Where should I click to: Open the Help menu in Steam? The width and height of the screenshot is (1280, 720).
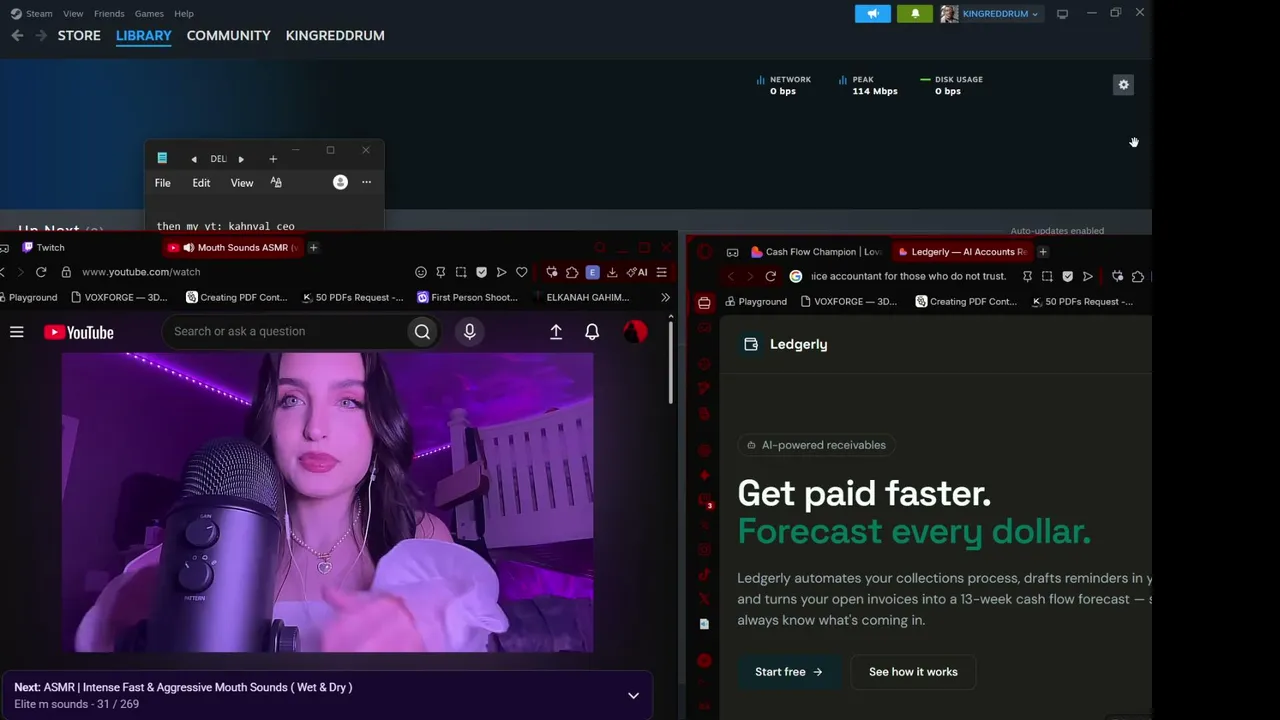point(184,14)
